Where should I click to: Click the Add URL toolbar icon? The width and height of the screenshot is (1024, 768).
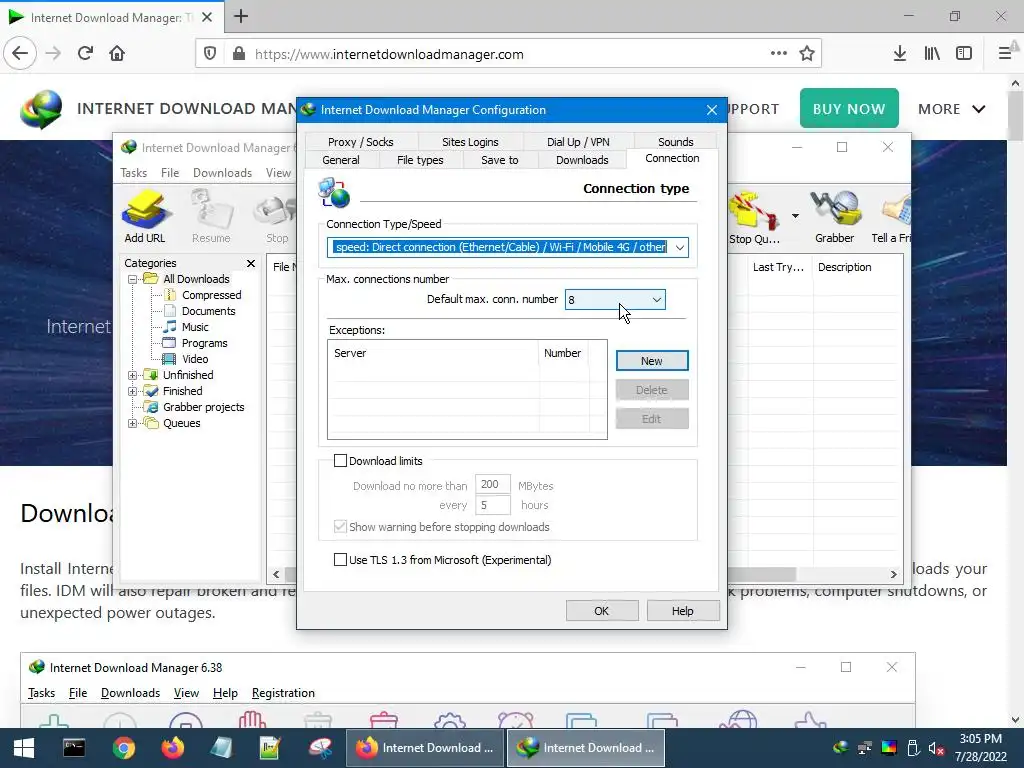click(144, 216)
